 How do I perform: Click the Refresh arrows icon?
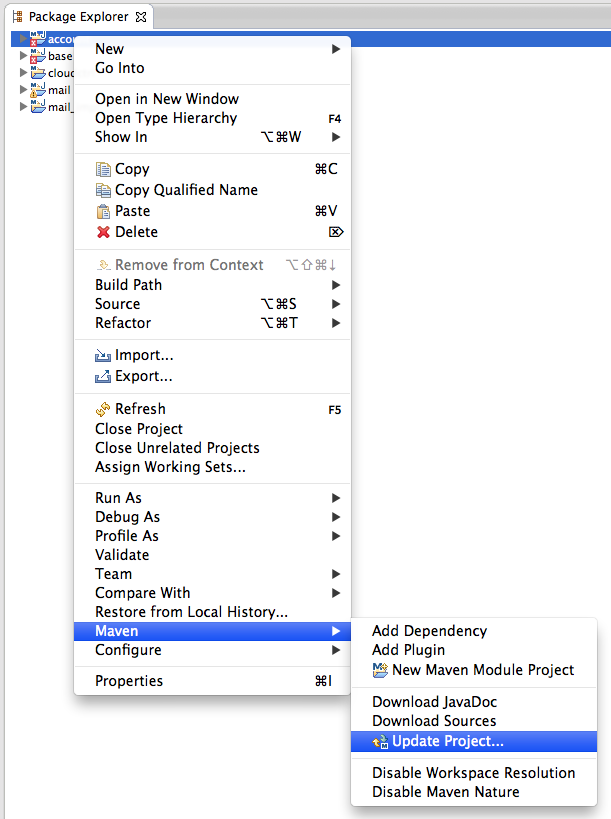point(103,409)
